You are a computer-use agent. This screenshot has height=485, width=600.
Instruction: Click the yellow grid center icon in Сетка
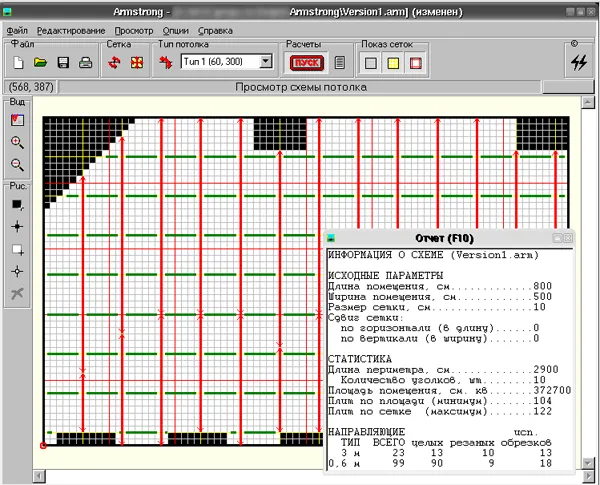pyautogui.click(x=137, y=62)
